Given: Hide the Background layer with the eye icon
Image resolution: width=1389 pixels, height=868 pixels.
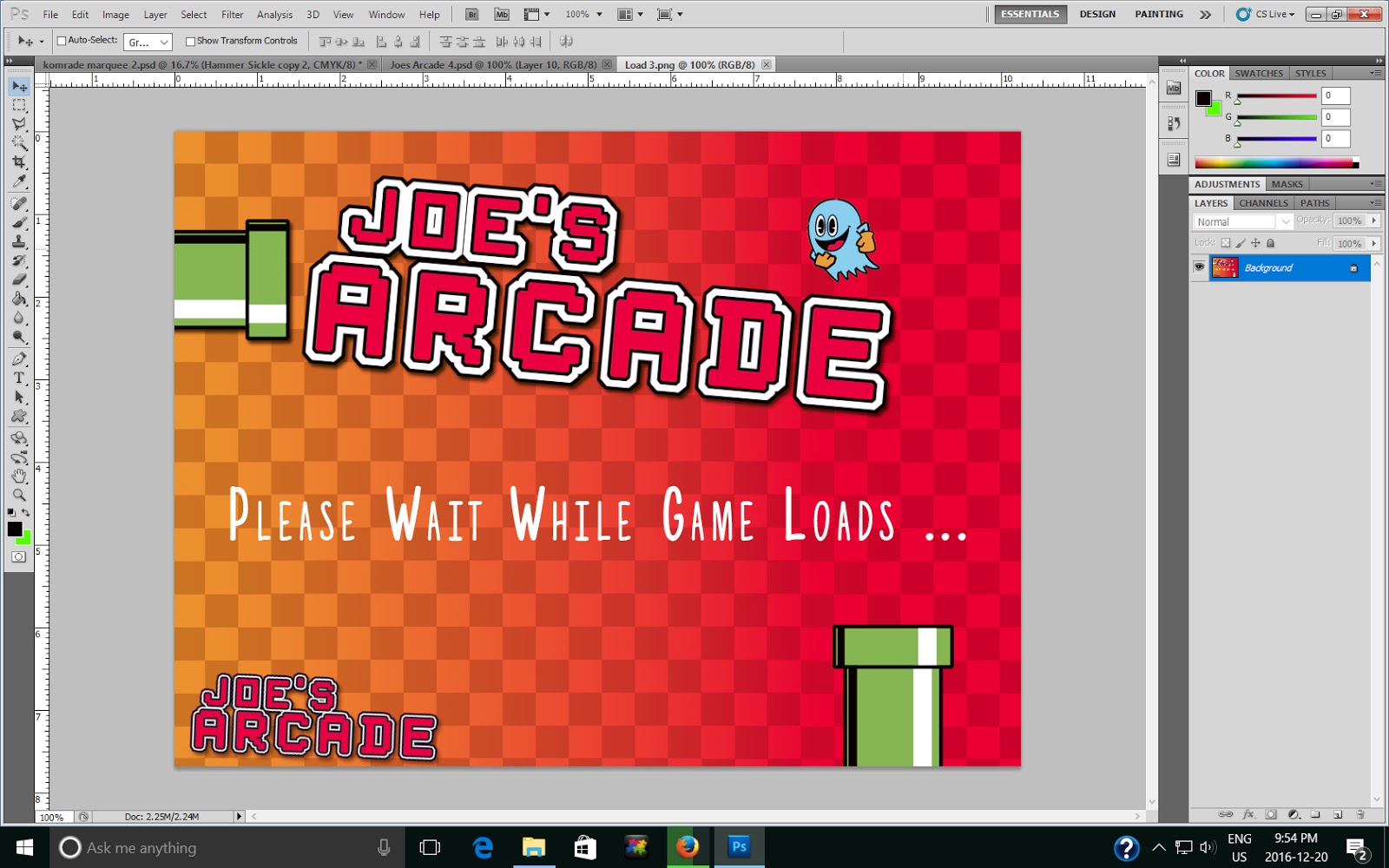Looking at the screenshot, I should point(1199,267).
